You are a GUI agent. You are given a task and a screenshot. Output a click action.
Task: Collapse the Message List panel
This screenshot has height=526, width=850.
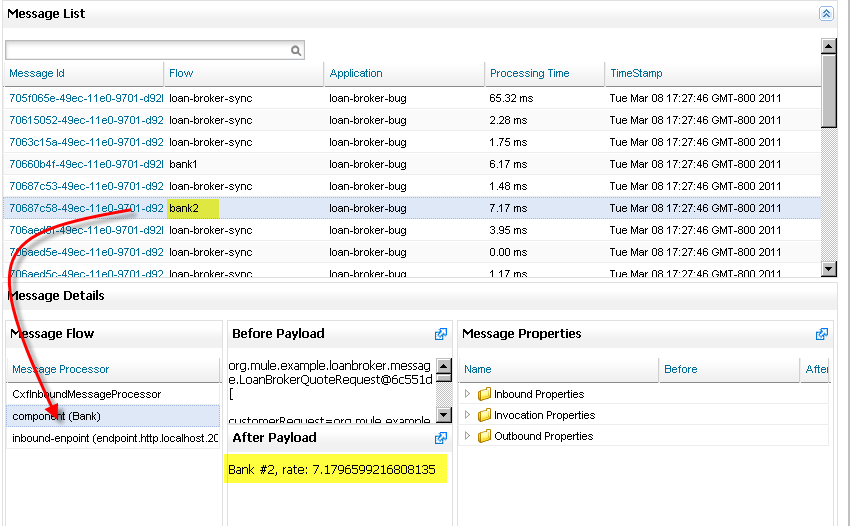tap(825, 14)
